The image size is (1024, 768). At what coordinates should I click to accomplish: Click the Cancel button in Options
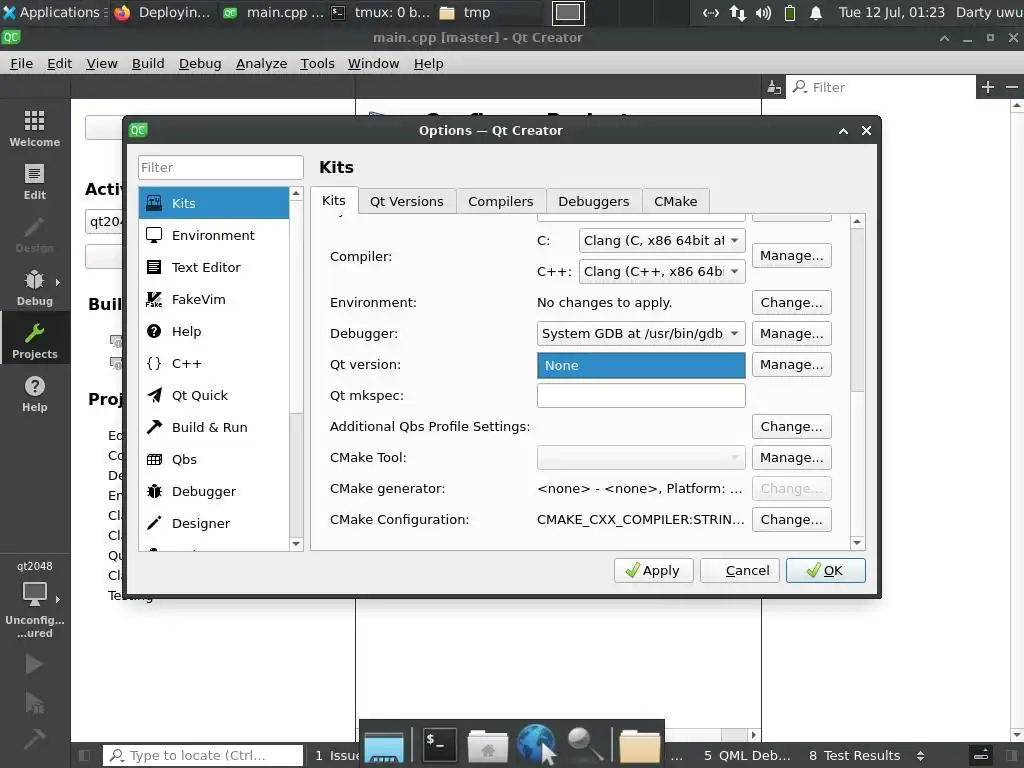coord(740,571)
